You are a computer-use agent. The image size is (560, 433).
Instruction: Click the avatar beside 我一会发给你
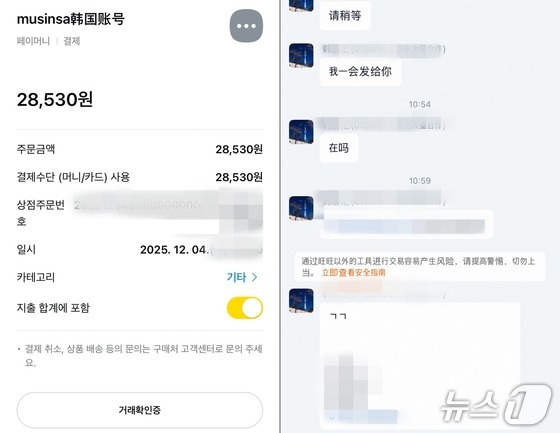(301, 55)
